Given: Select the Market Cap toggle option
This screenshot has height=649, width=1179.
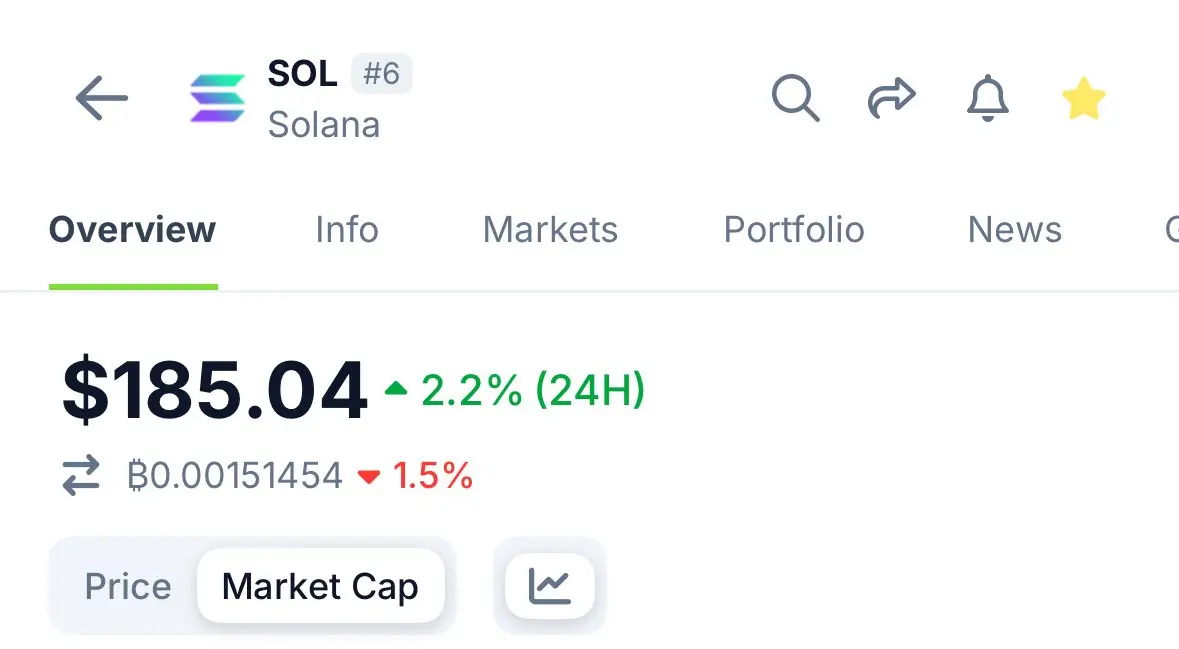Looking at the screenshot, I should coord(320,586).
